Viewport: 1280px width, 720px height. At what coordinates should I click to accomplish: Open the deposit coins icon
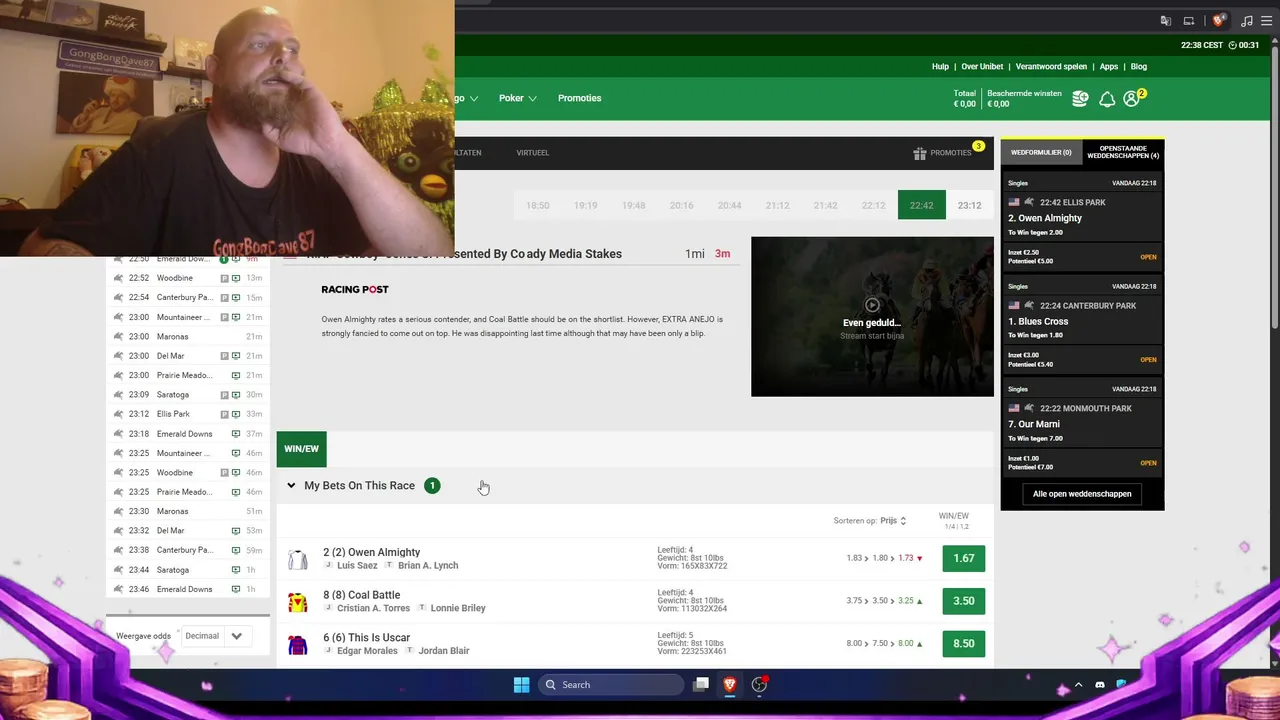pos(1080,98)
